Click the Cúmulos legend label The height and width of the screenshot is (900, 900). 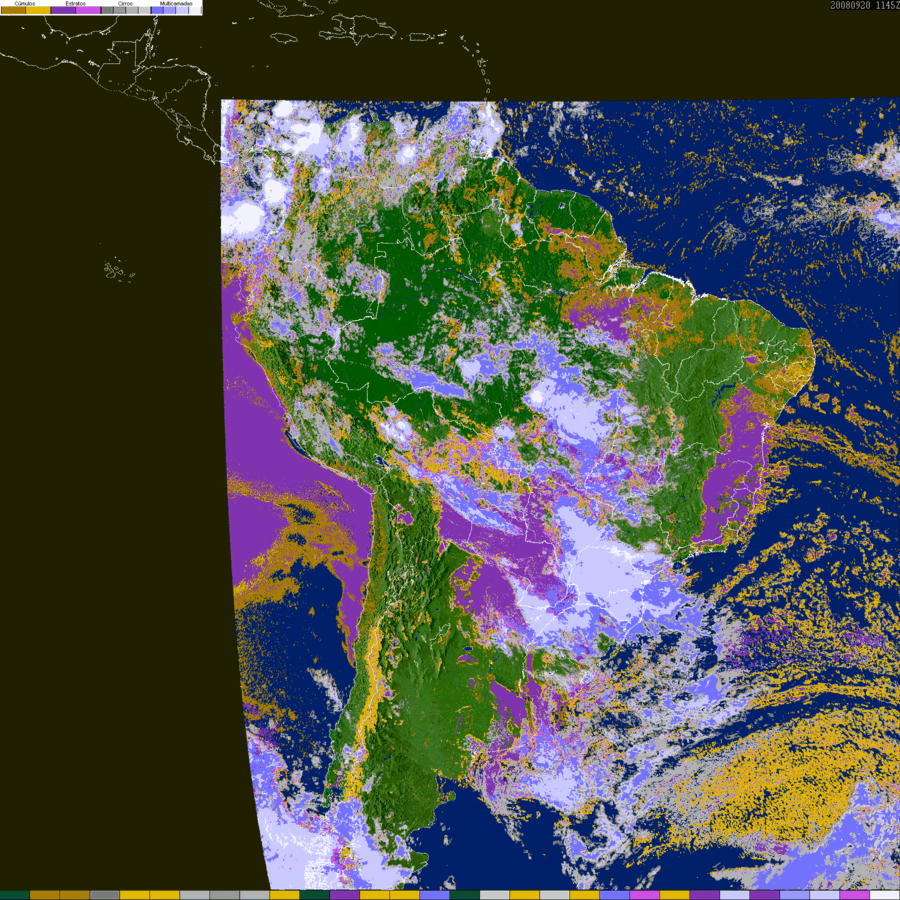(x=25, y=3)
